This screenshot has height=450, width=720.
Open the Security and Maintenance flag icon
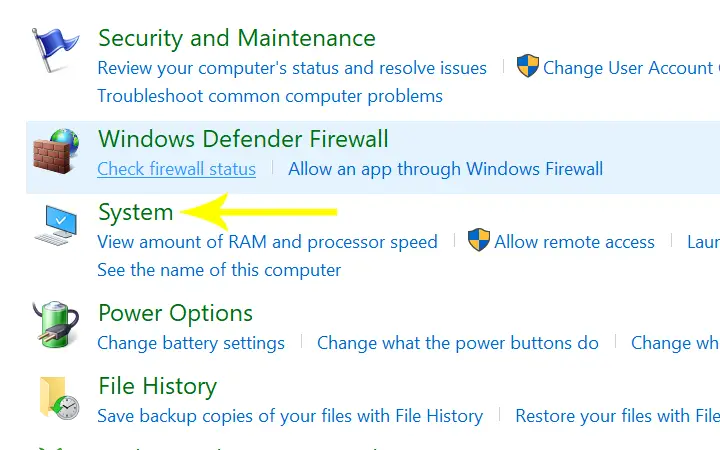click(55, 50)
